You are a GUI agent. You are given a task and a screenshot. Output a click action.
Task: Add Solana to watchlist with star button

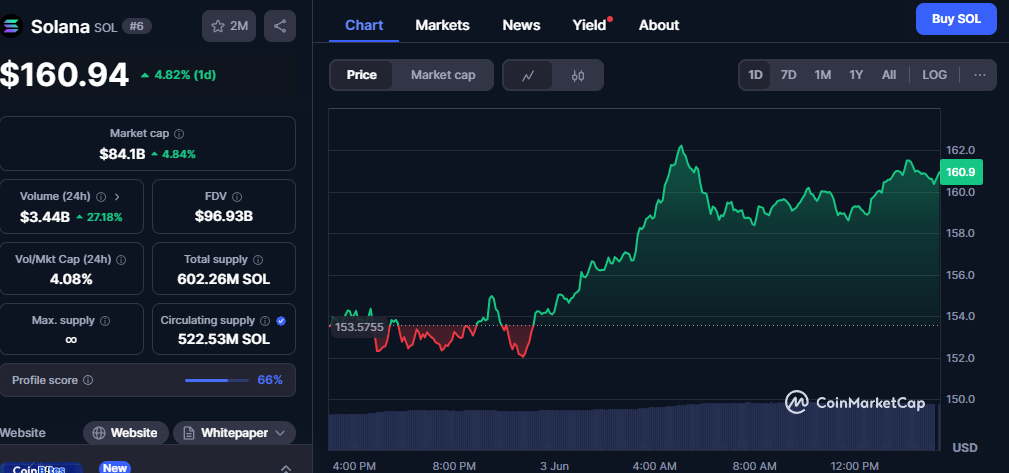pyautogui.click(x=230, y=26)
